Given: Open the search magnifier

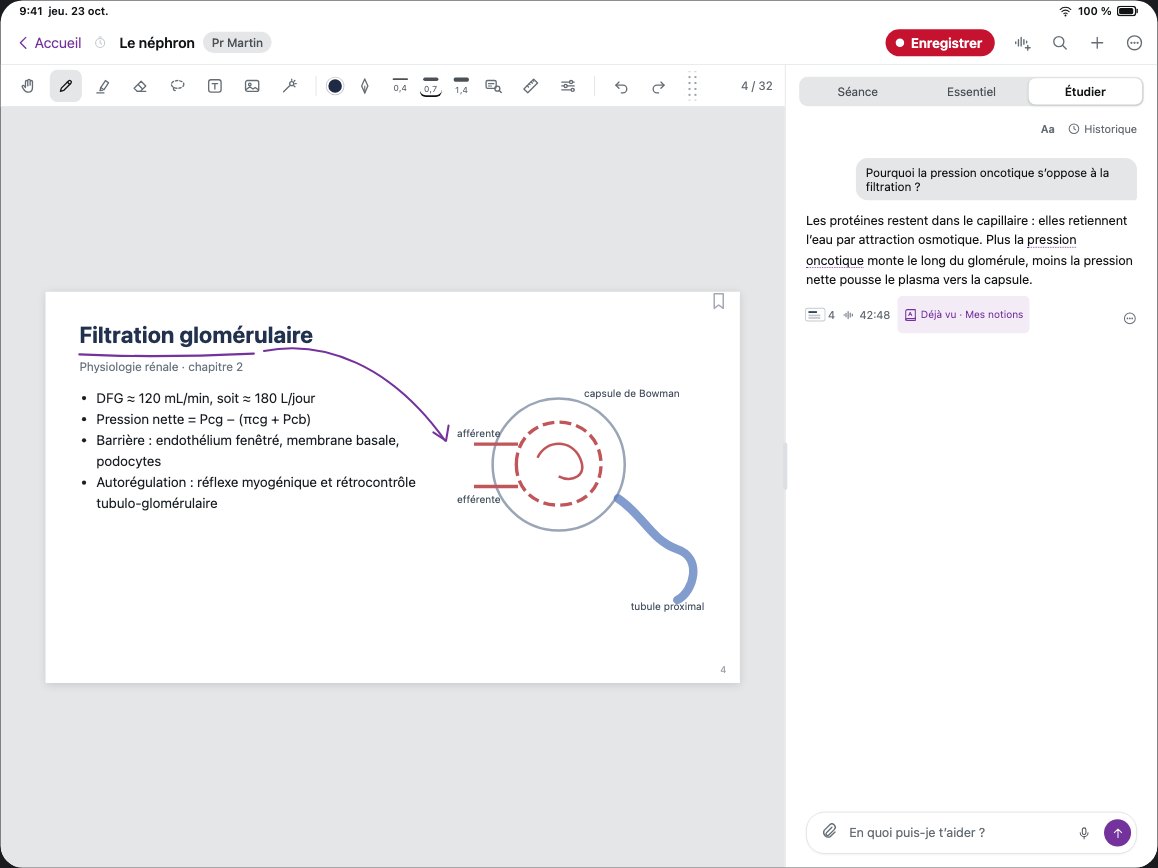Looking at the screenshot, I should coord(1060,43).
